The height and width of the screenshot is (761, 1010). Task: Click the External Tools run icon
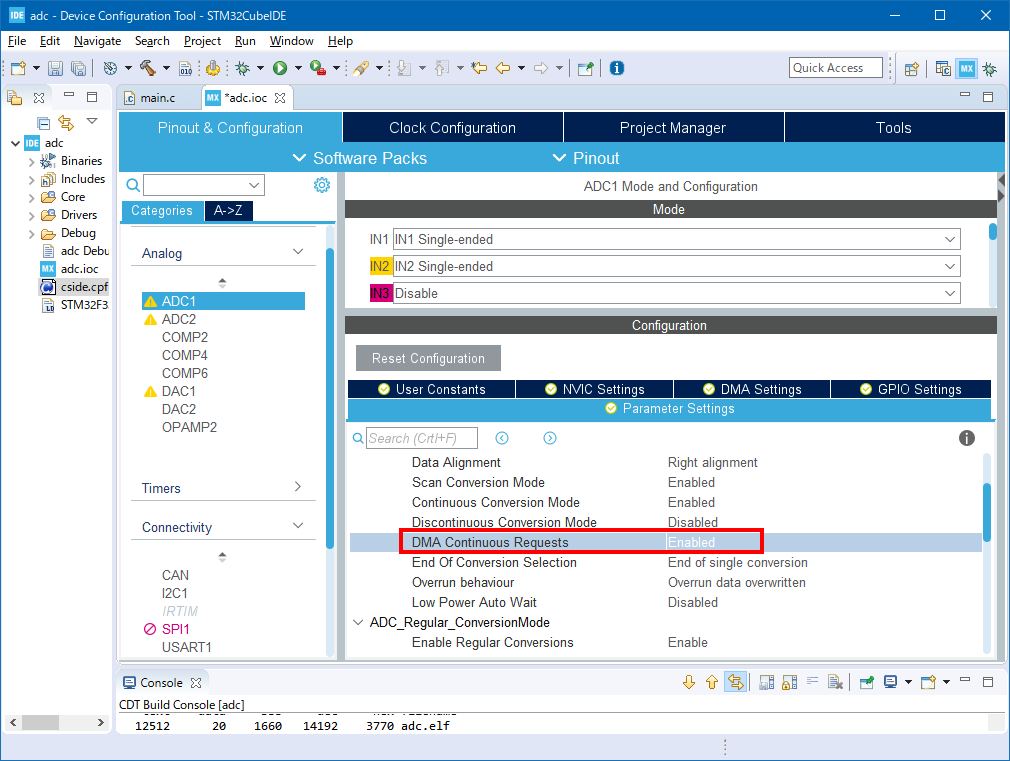318,68
